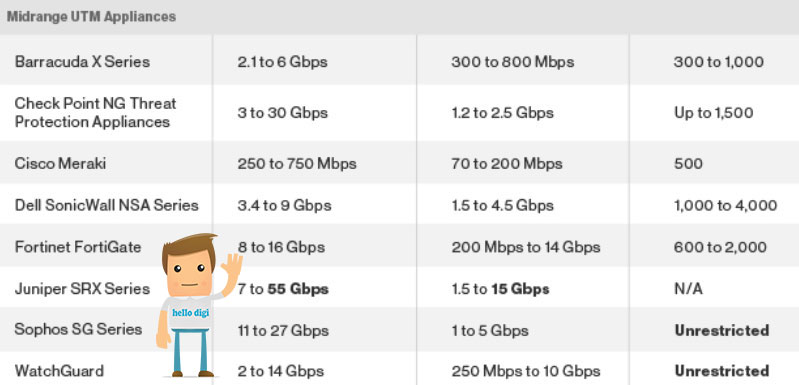The width and height of the screenshot is (799, 385).
Task: Select the WatchGuard row label
Action: (x=59, y=370)
